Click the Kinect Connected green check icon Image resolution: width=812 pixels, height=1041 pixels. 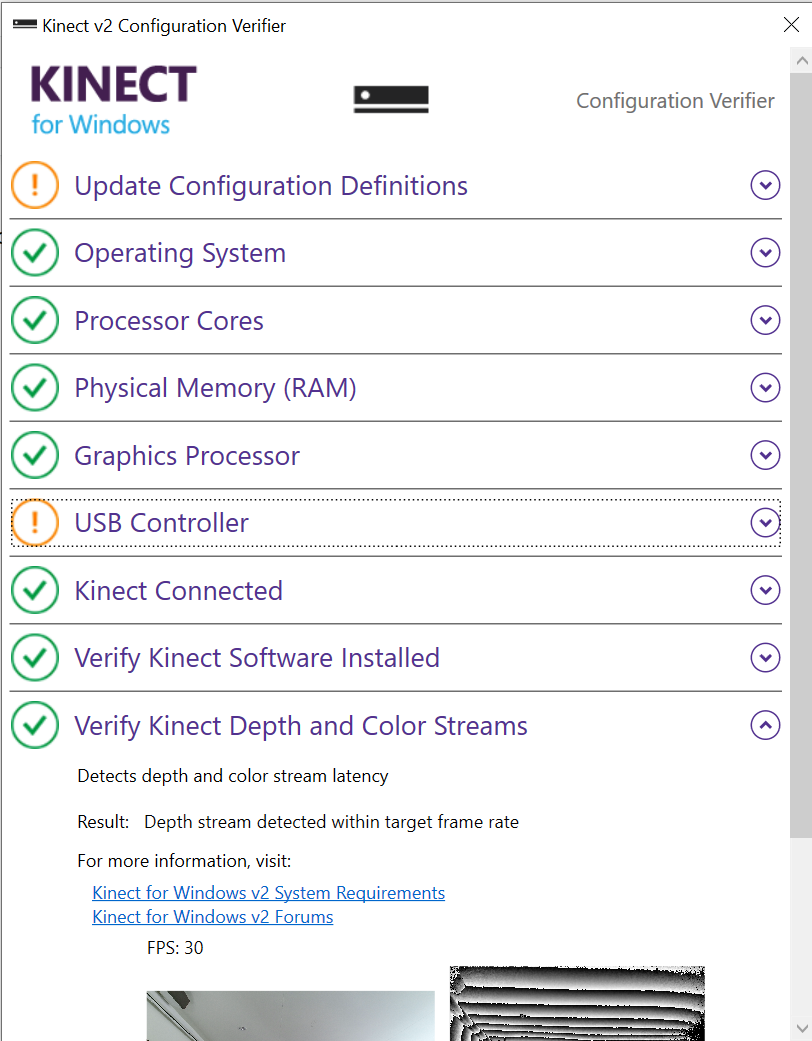click(35, 590)
